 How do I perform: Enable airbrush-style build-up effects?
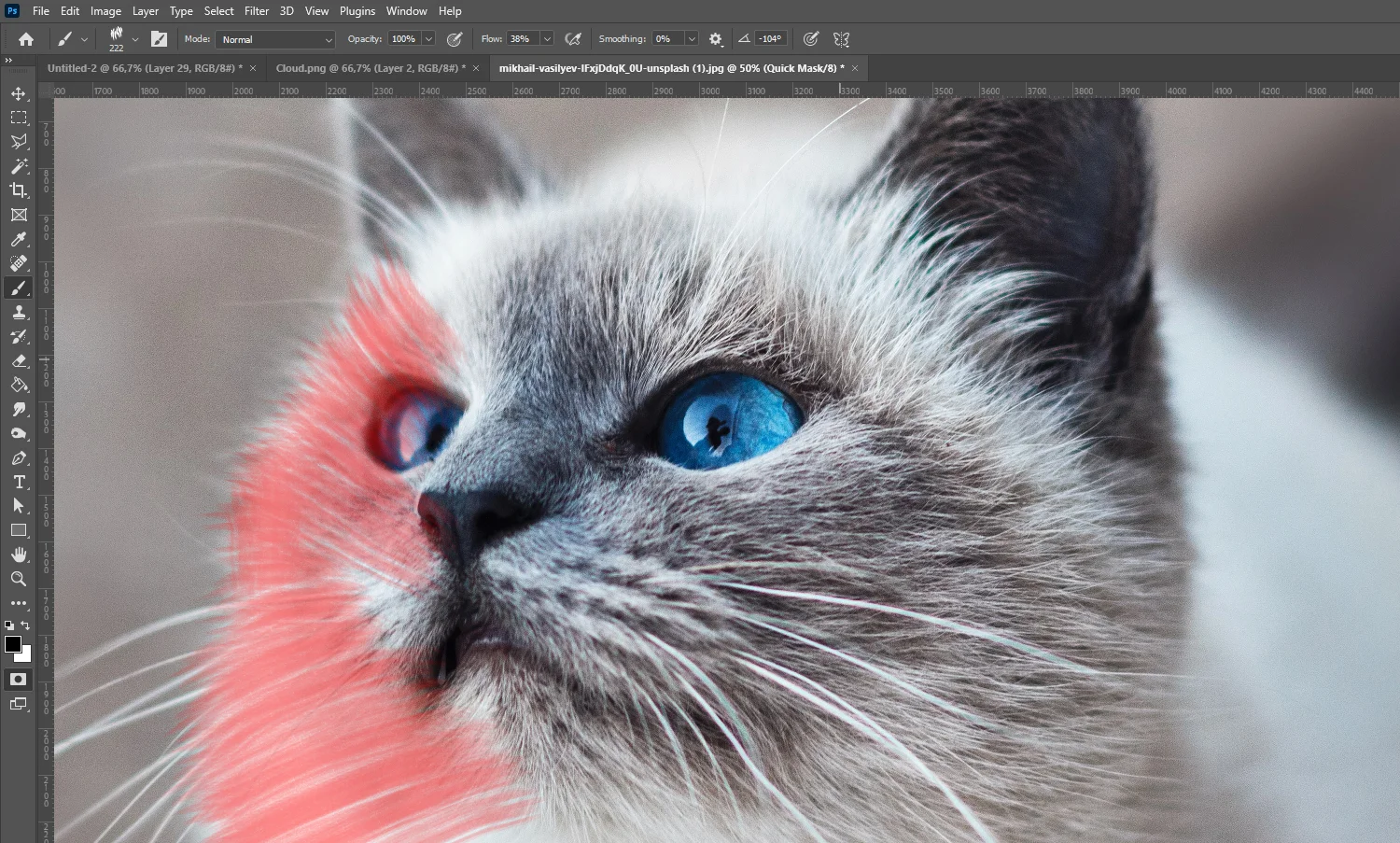click(x=573, y=39)
